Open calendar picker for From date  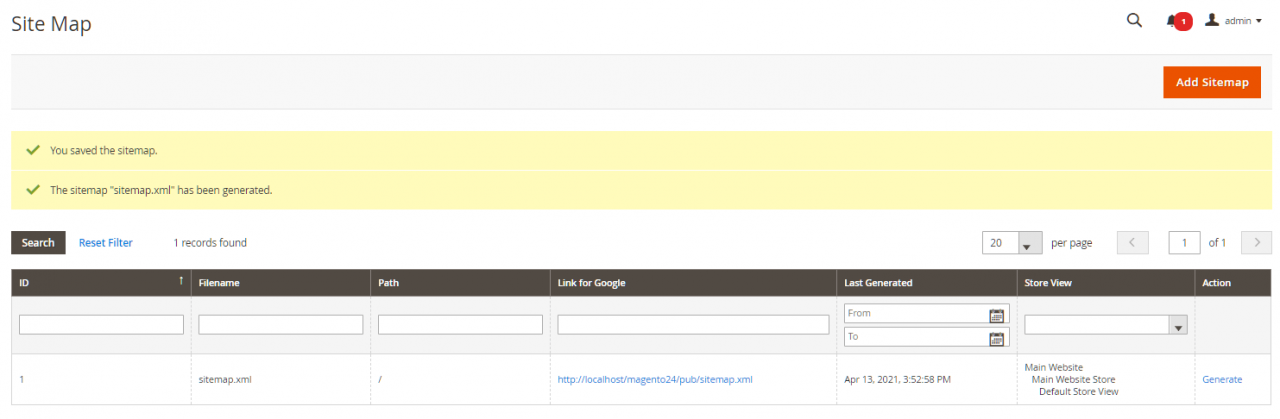pyautogui.click(x=996, y=315)
